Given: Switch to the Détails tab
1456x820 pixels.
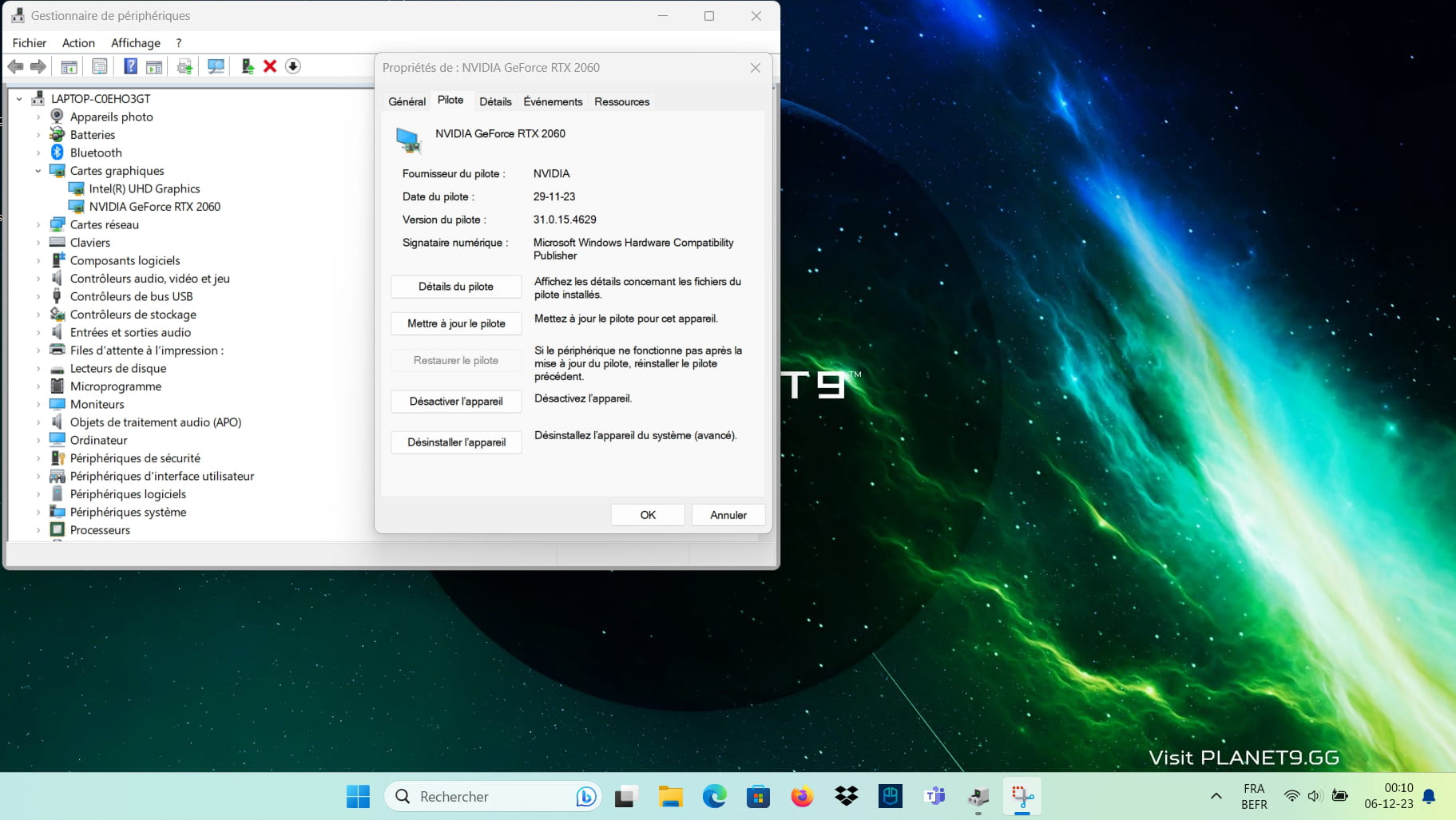Looking at the screenshot, I should point(495,101).
